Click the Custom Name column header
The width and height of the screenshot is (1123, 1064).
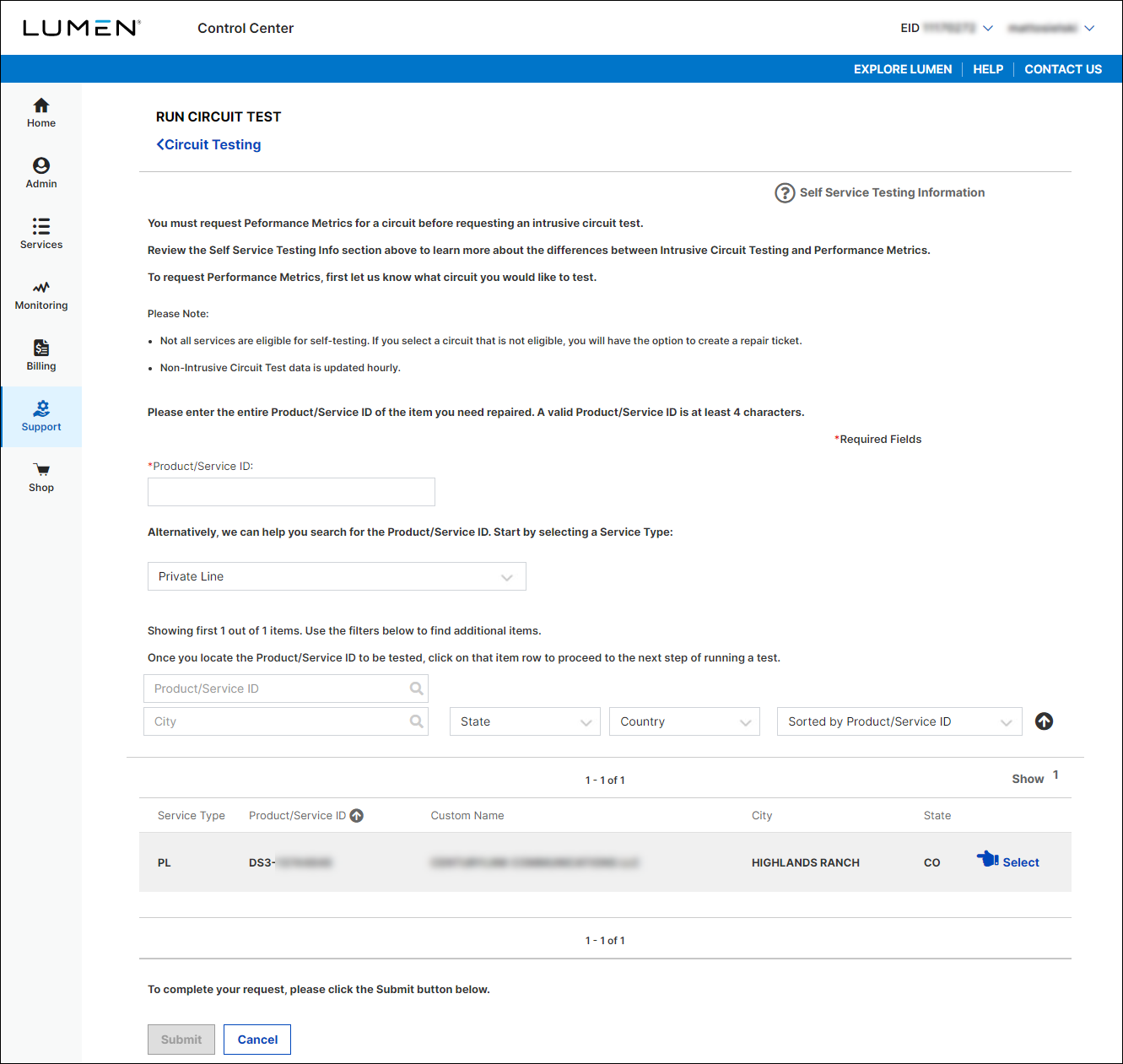pyautogui.click(x=467, y=816)
